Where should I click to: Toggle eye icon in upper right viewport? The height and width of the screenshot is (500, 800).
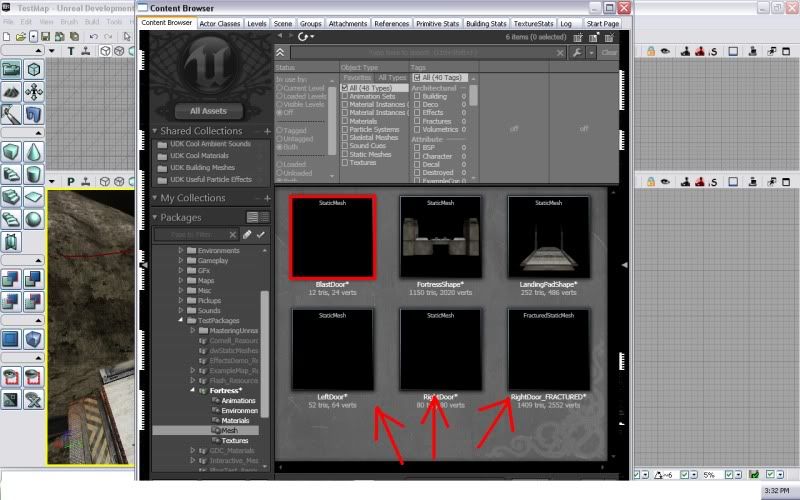click(x=665, y=51)
